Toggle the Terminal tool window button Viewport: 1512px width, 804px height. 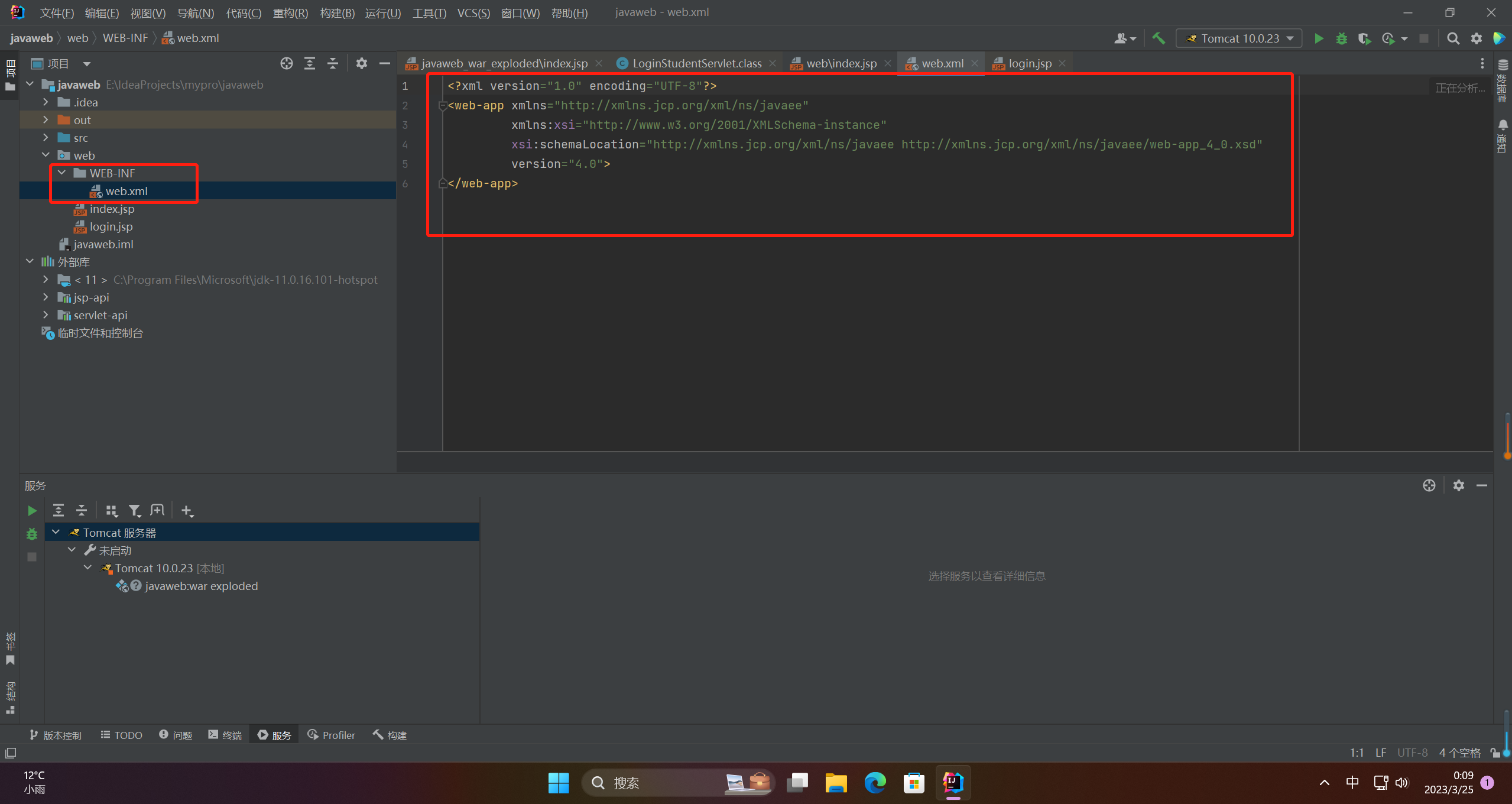pos(225,735)
